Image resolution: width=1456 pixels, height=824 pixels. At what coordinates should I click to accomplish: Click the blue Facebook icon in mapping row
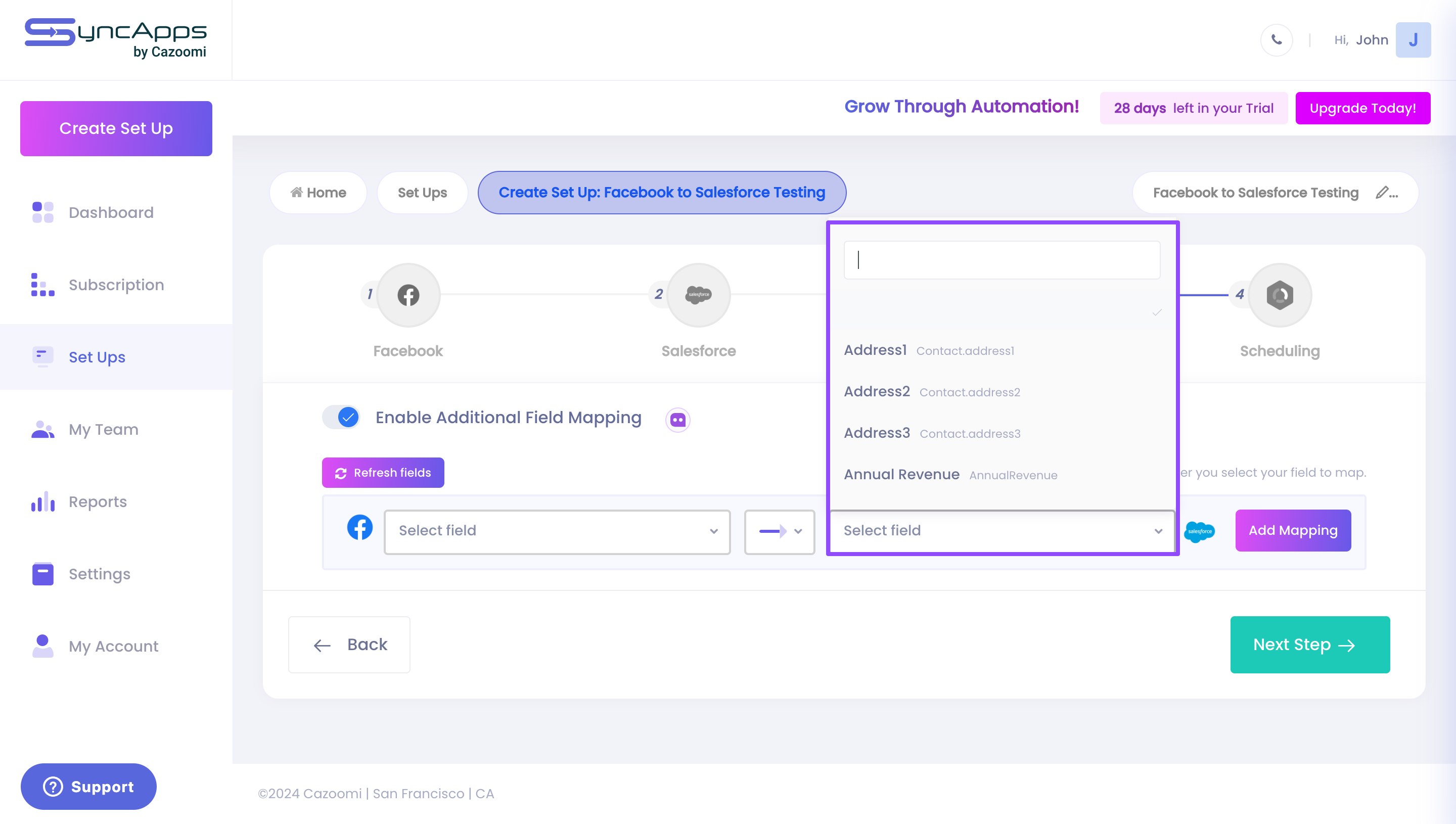point(360,527)
